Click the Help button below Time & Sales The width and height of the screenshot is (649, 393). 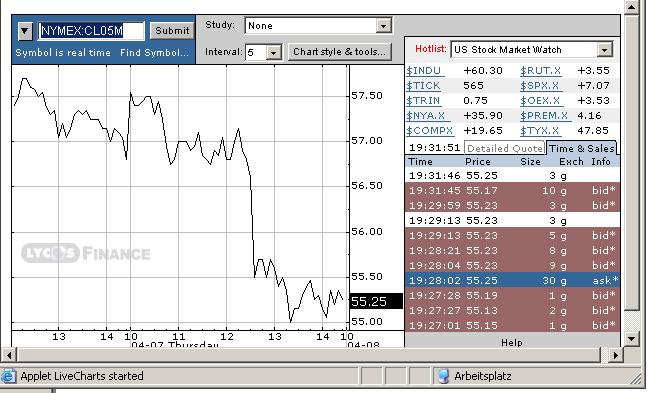(512, 342)
